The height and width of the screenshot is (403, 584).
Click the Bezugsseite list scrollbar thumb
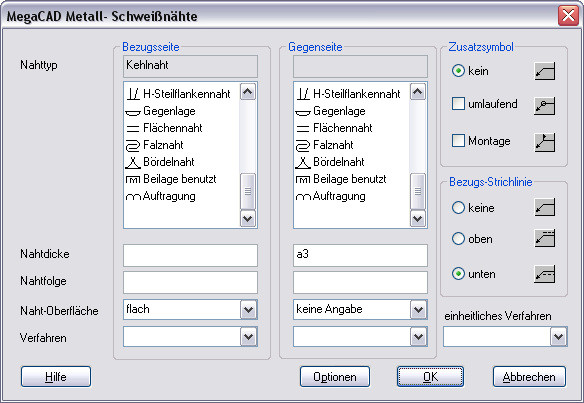click(x=248, y=191)
